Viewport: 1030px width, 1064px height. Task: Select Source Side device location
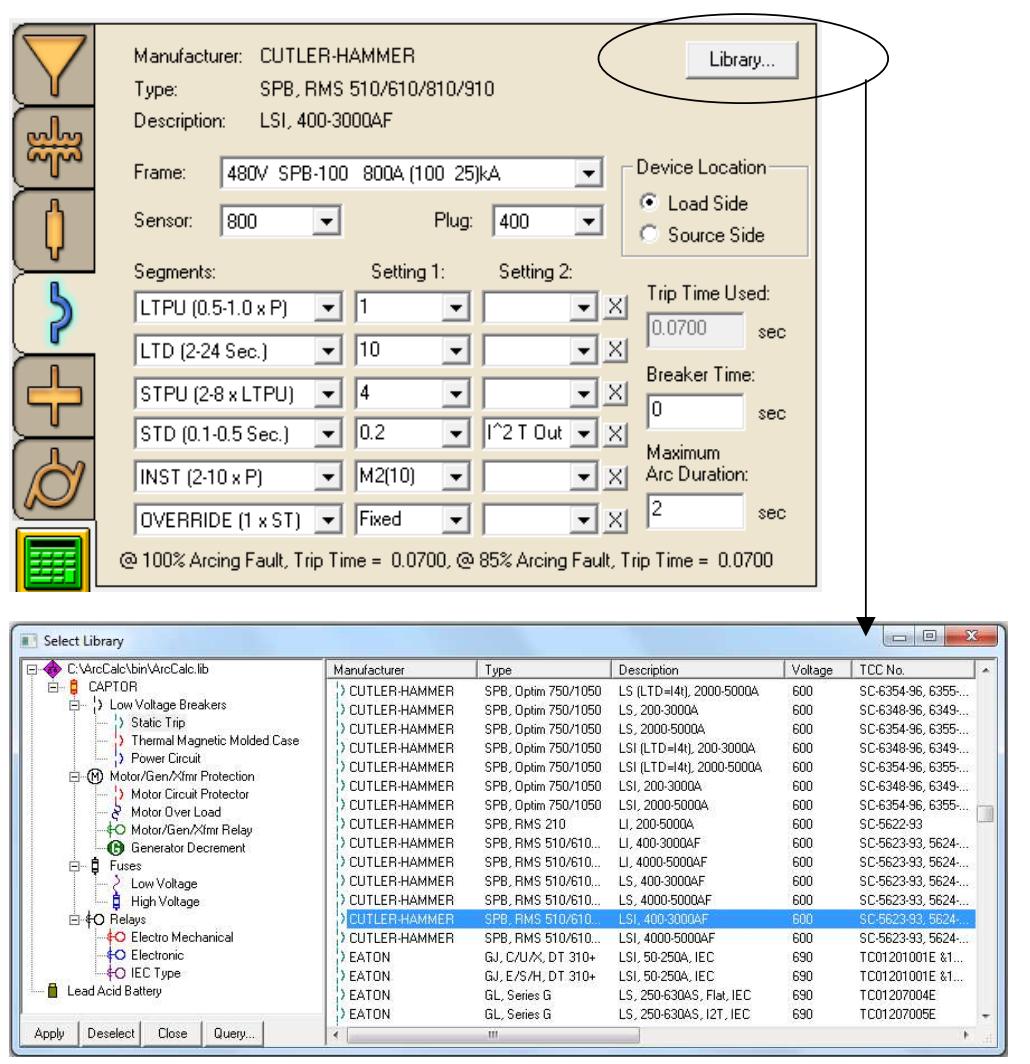(x=649, y=234)
